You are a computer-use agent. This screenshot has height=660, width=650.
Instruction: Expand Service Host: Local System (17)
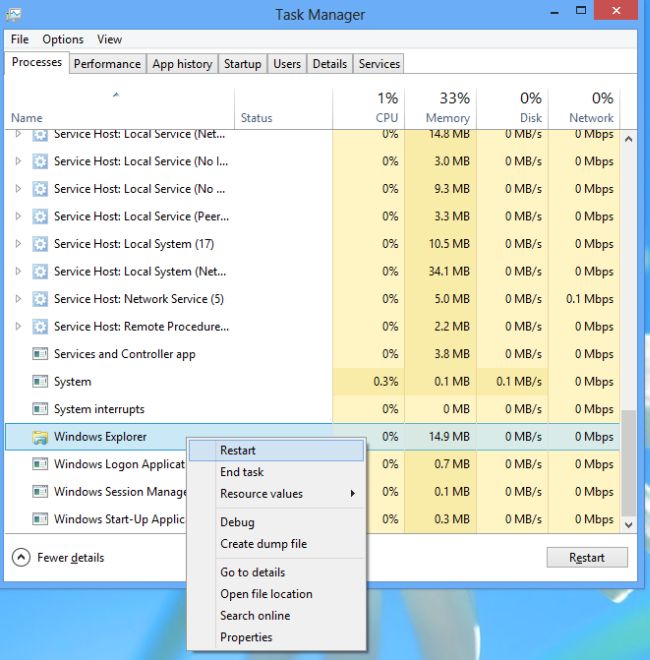point(18,244)
